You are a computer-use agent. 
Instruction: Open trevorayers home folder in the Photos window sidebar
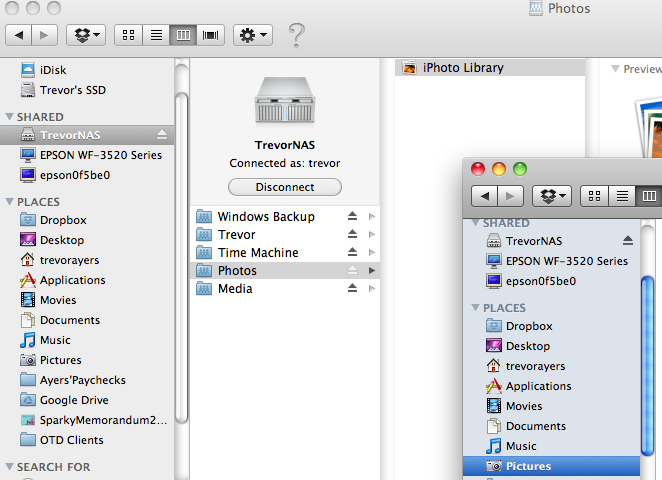[87, 260]
